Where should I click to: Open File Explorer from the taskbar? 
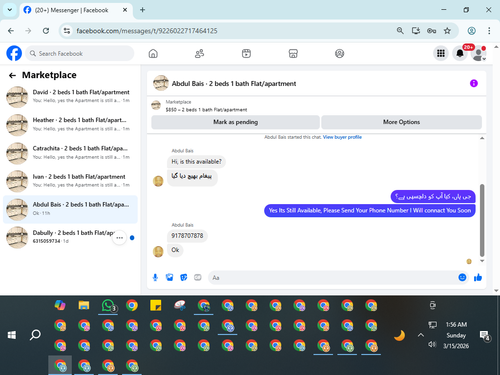pos(84,305)
